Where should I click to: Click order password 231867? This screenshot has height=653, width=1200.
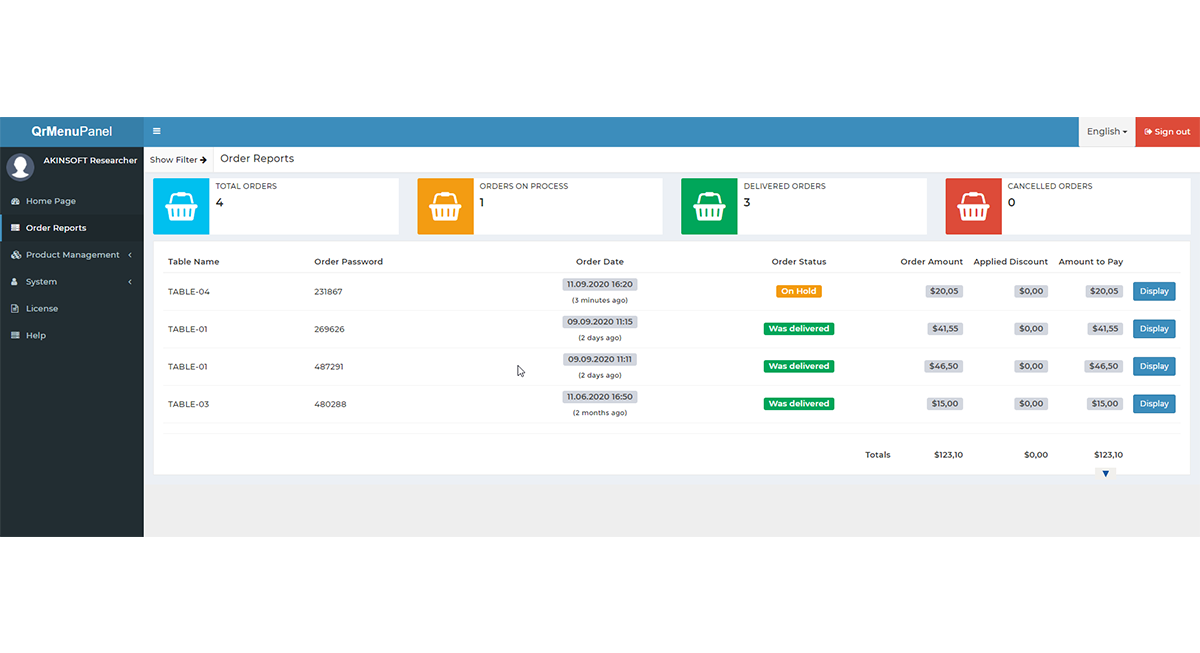coord(328,292)
